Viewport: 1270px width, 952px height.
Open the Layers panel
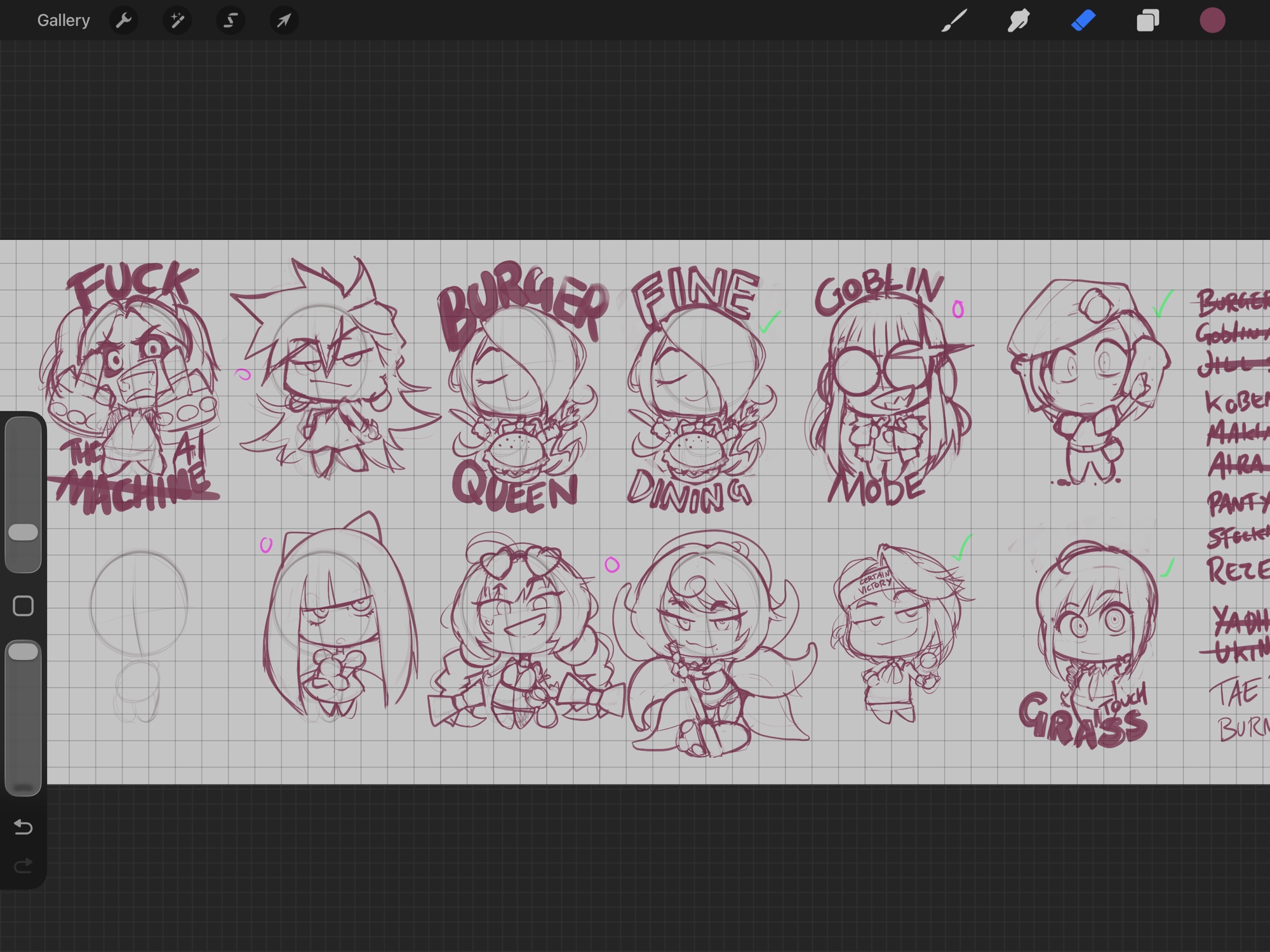point(1147,20)
